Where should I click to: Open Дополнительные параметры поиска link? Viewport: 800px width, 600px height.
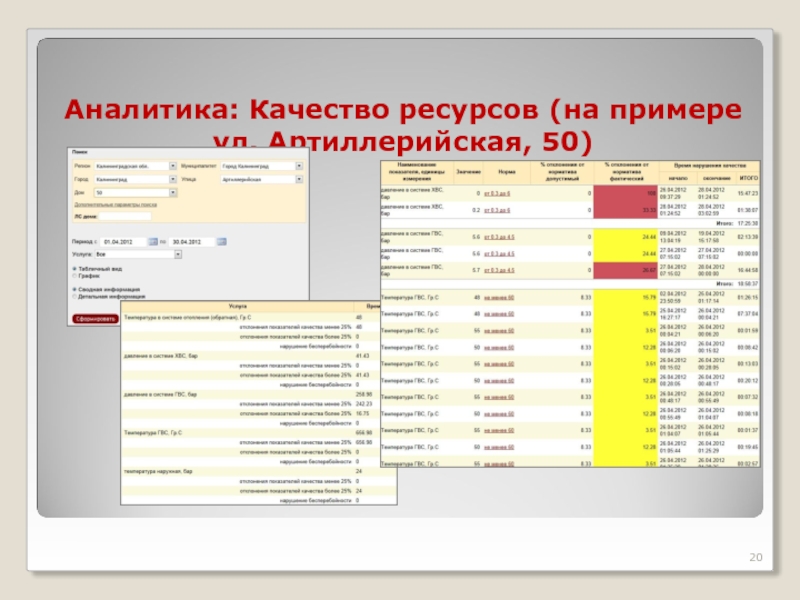(116, 205)
